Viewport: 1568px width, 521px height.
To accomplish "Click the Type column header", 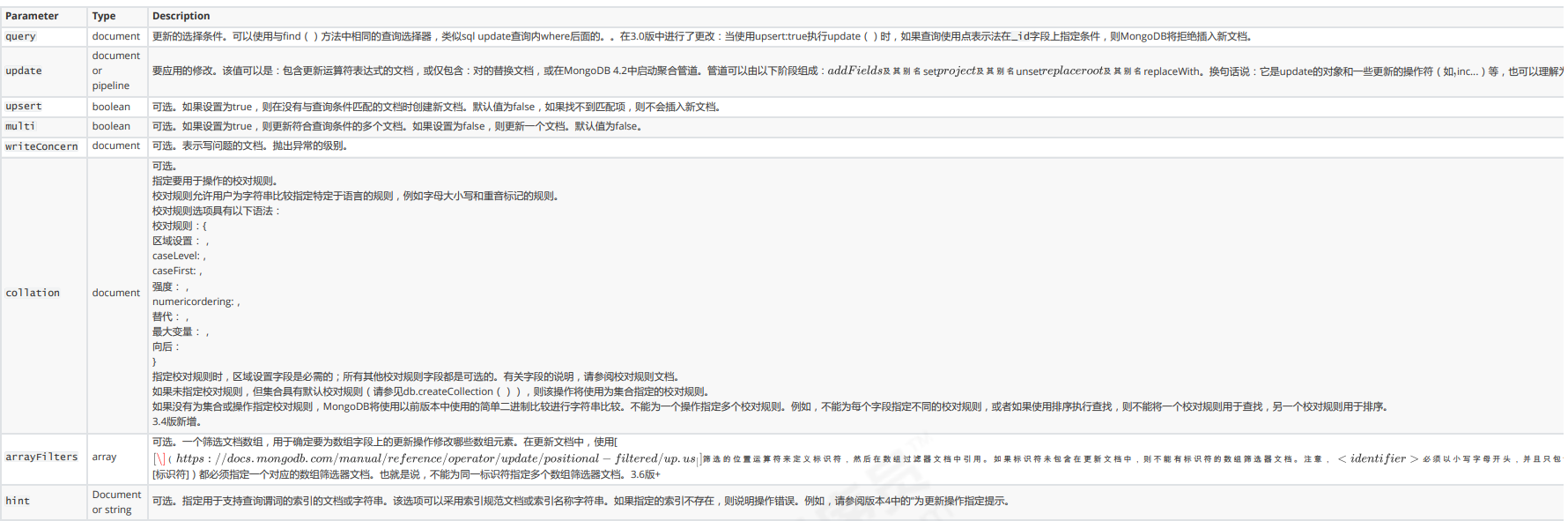I will [104, 16].
